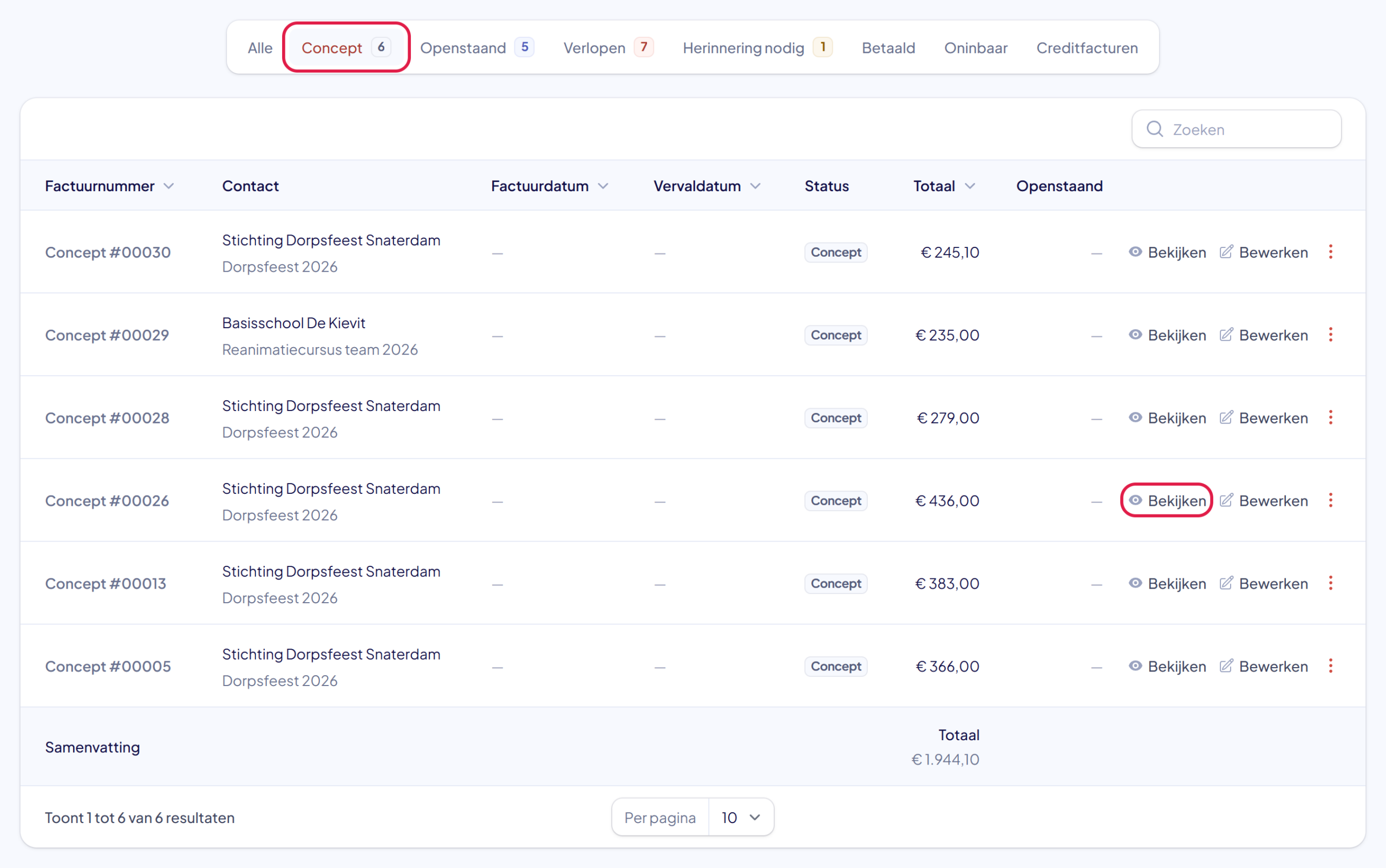This screenshot has width=1386, height=868.
Task: Click Bewerken for Concept #00026
Action: click(x=1264, y=500)
